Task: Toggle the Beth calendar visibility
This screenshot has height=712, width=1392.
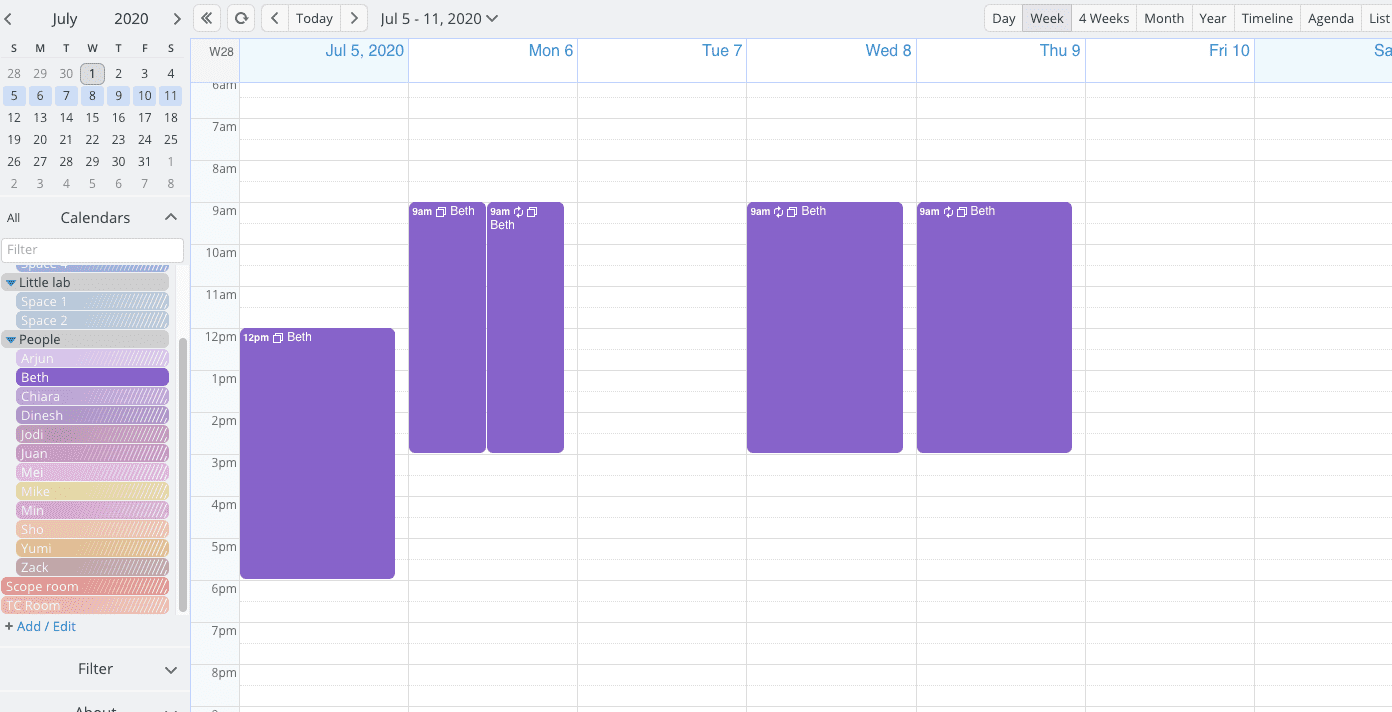Action: tap(92, 377)
